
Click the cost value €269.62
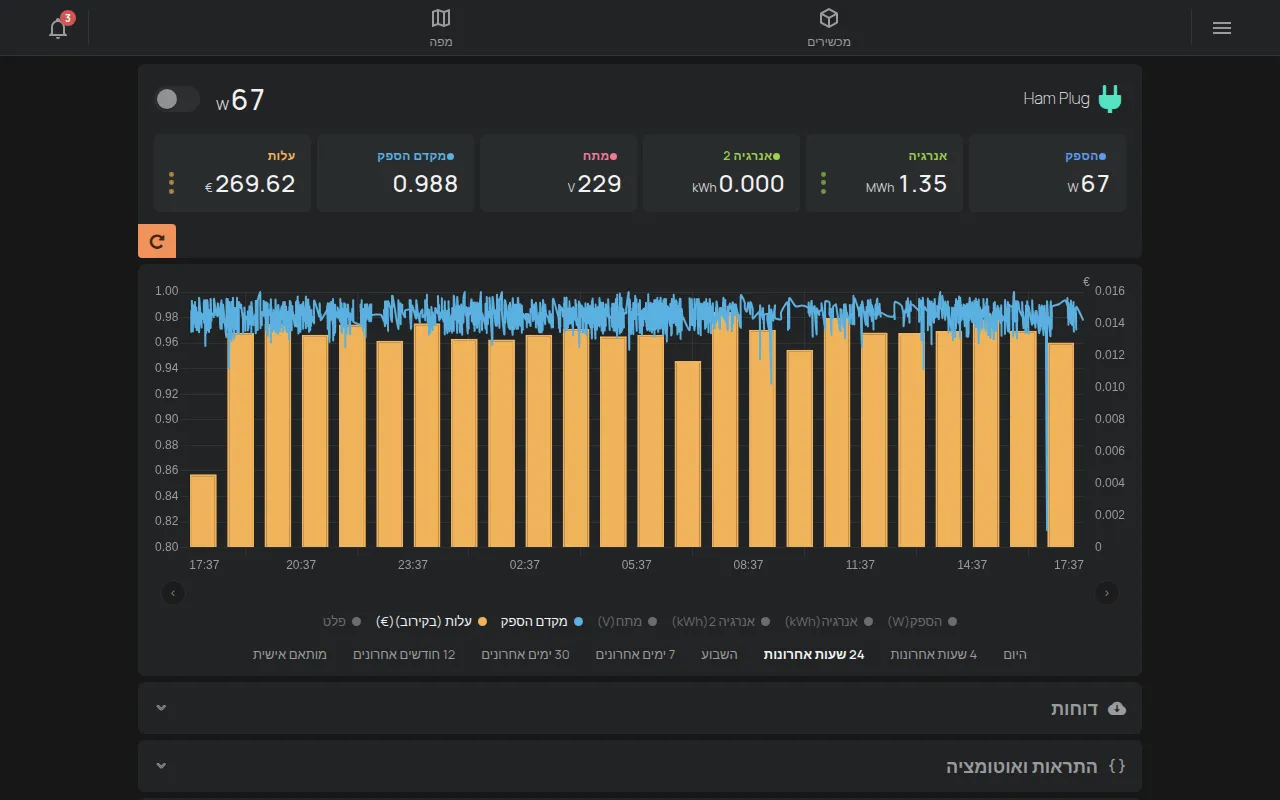coord(250,184)
